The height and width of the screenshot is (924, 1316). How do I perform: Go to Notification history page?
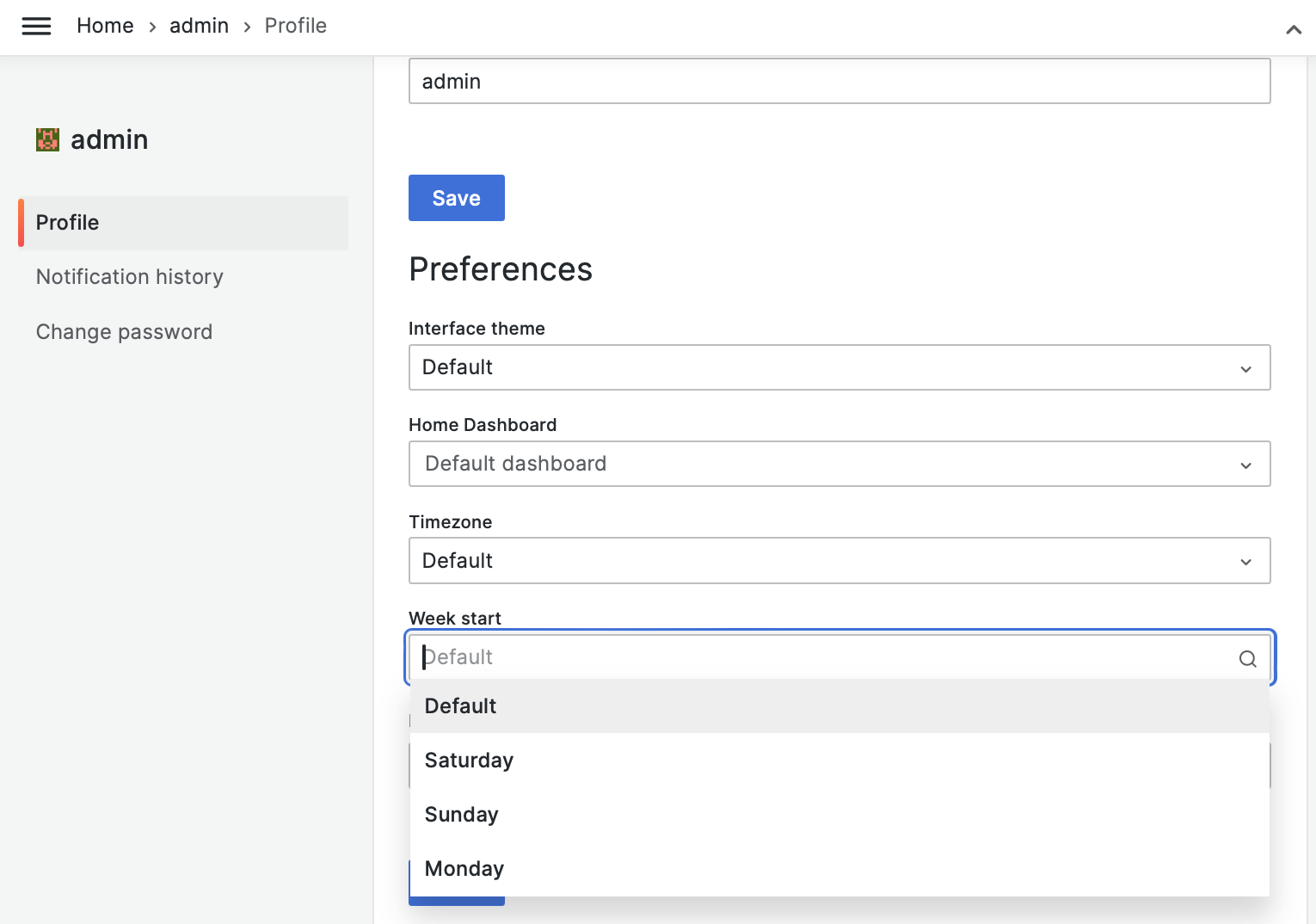point(130,277)
